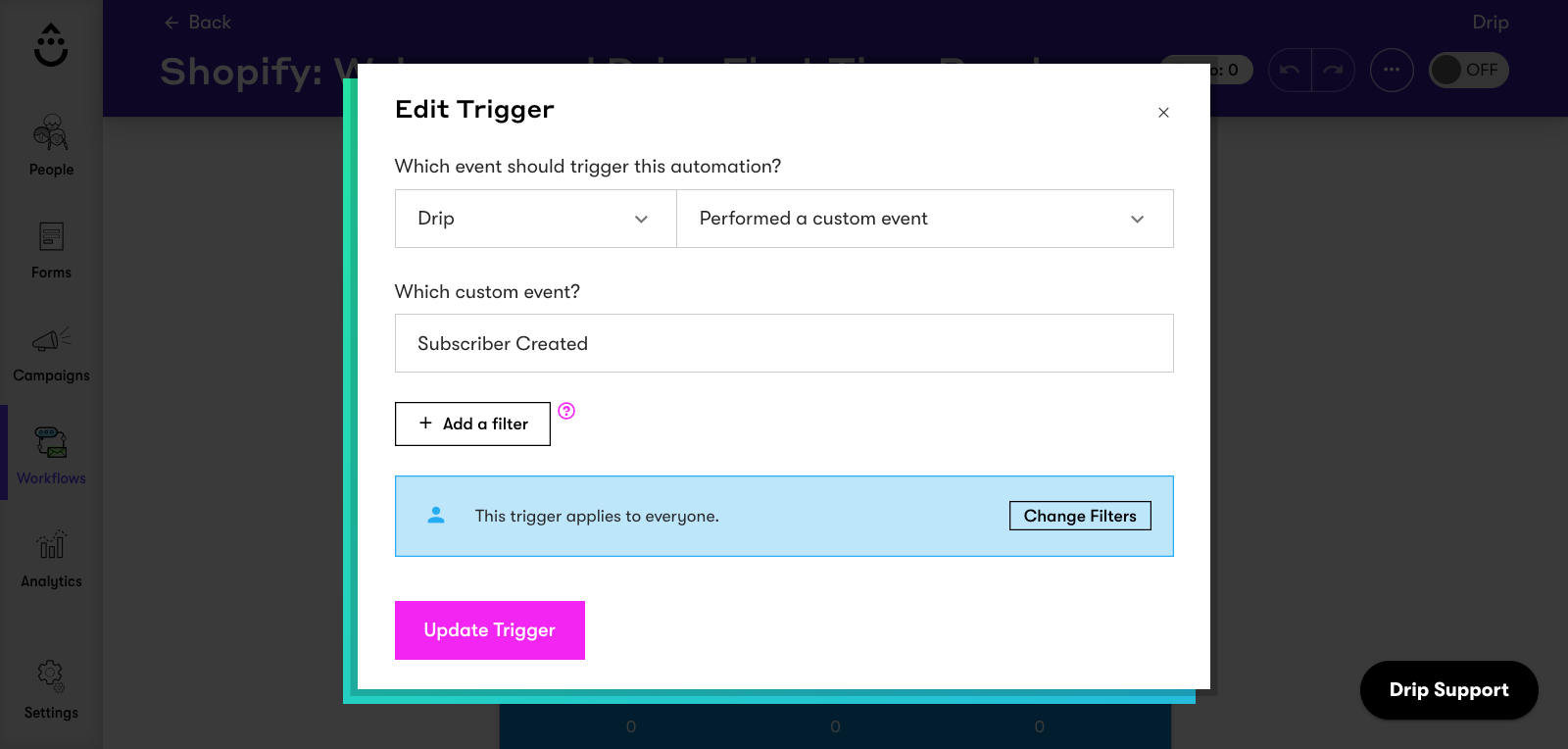Screen dimensions: 1568x749
Task: Click the Change Filters button
Action: coord(1080,516)
